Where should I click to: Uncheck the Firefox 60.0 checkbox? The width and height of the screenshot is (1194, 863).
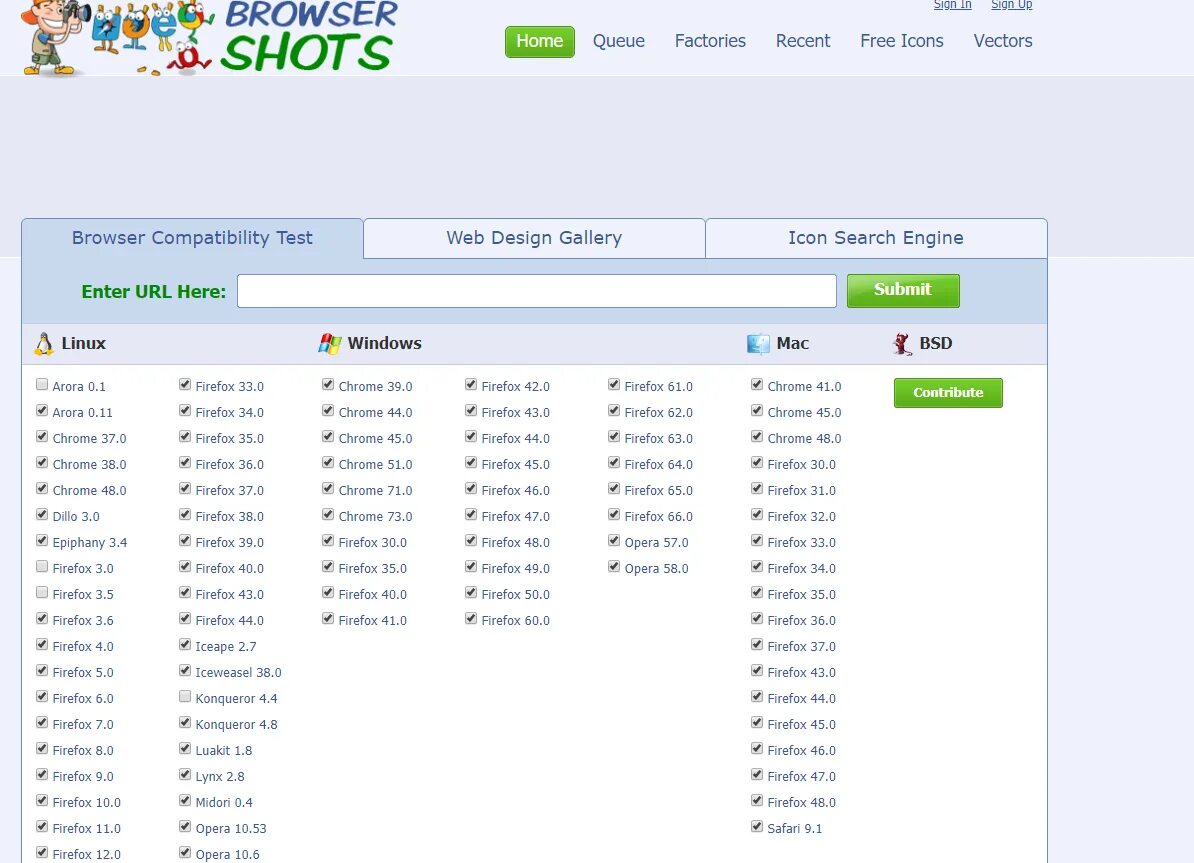(471, 618)
